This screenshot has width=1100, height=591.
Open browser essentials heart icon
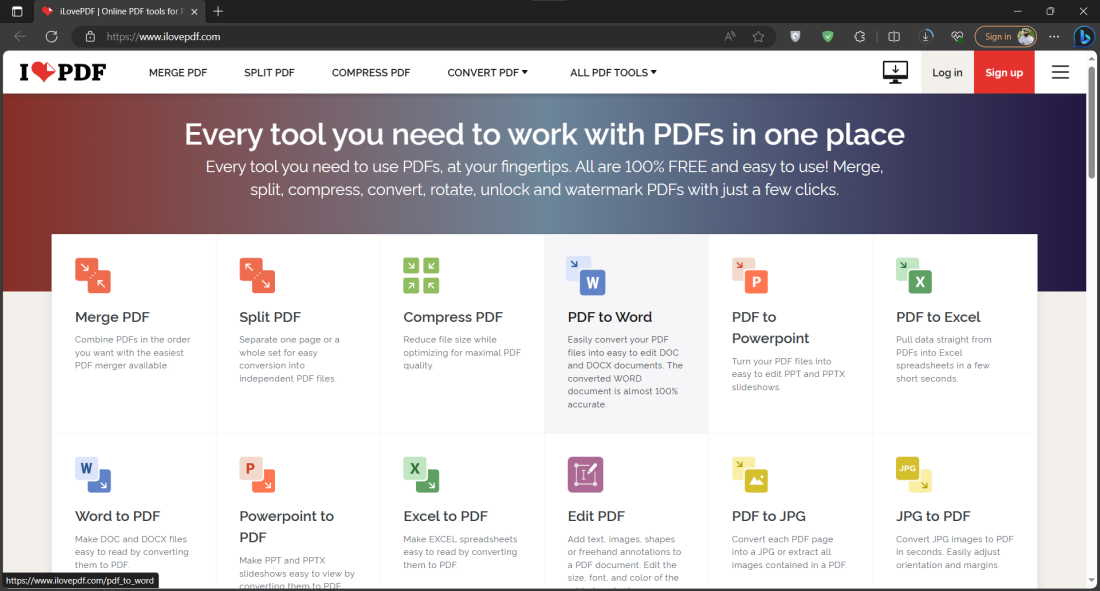[x=958, y=36]
